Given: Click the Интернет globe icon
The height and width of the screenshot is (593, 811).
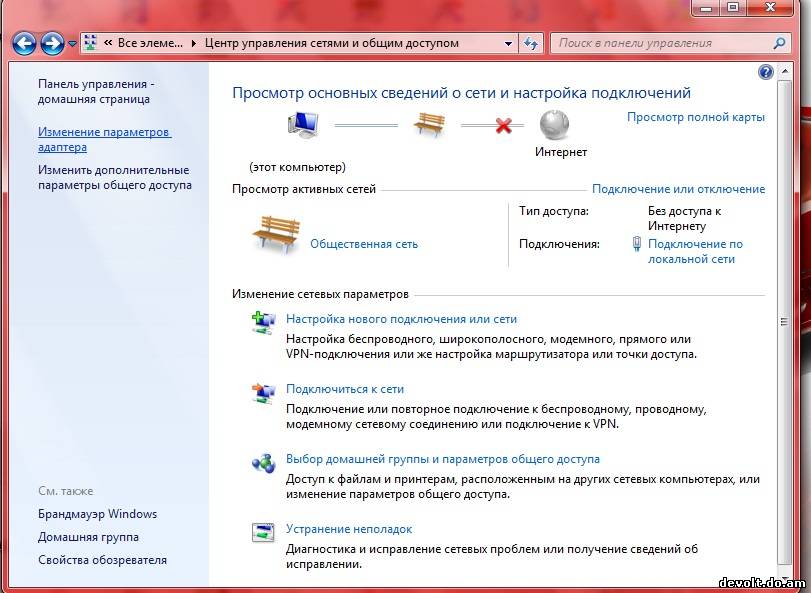Looking at the screenshot, I should [x=554, y=125].
